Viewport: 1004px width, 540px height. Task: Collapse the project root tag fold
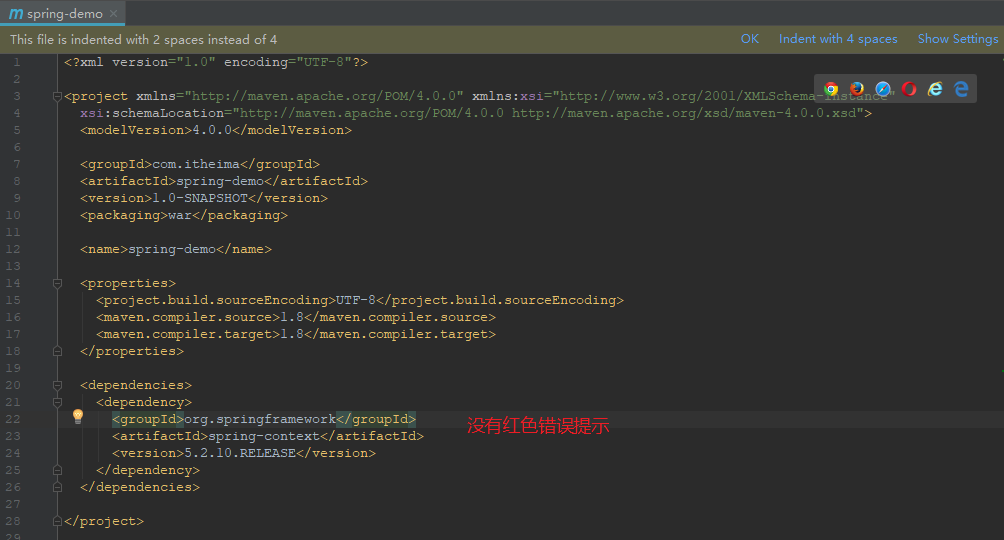(57, 97)
